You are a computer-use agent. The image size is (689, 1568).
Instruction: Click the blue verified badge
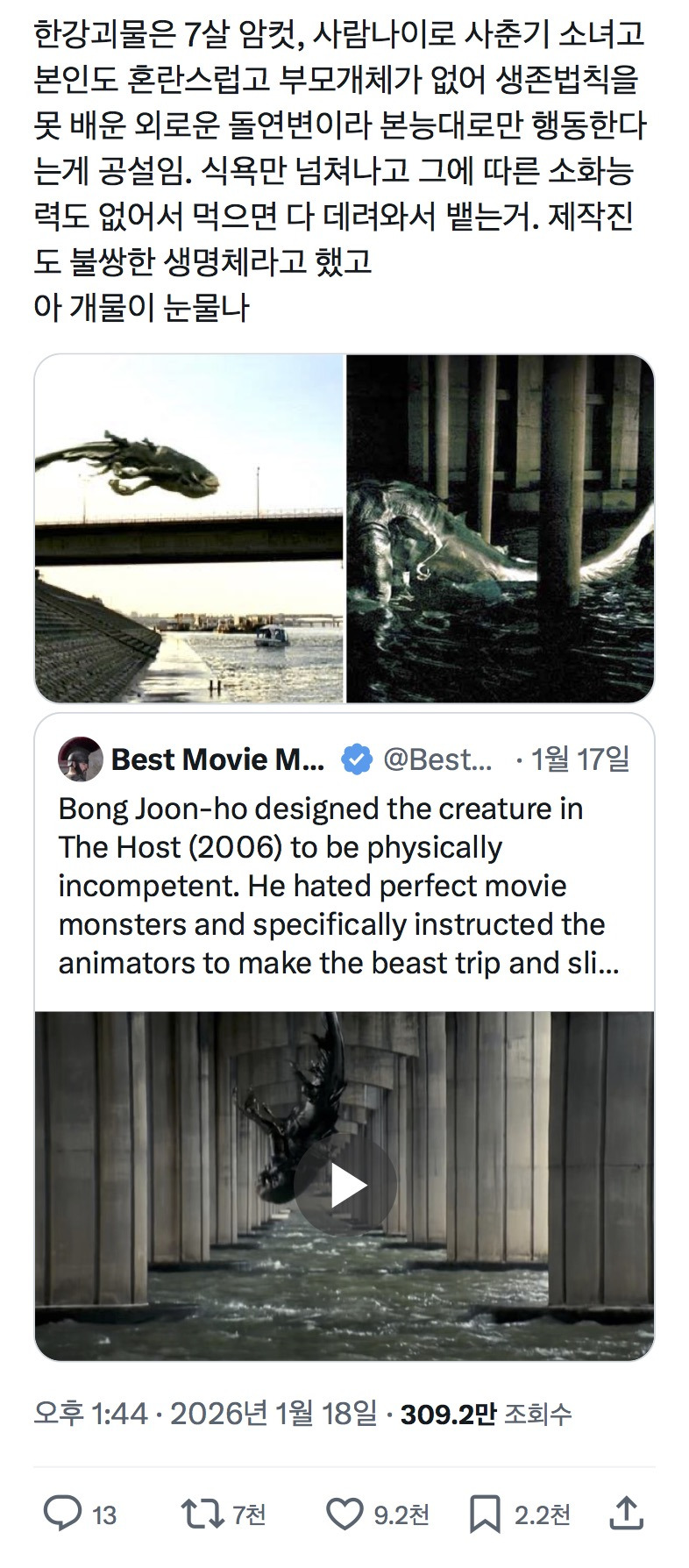click(356, 759)
